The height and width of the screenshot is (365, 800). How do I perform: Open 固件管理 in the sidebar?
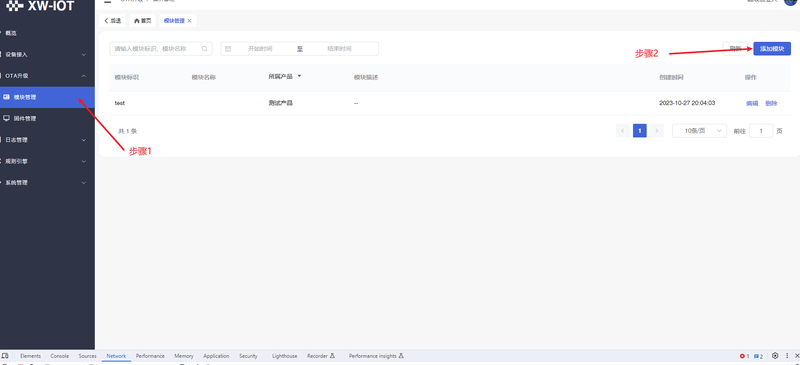coord(47,118)
